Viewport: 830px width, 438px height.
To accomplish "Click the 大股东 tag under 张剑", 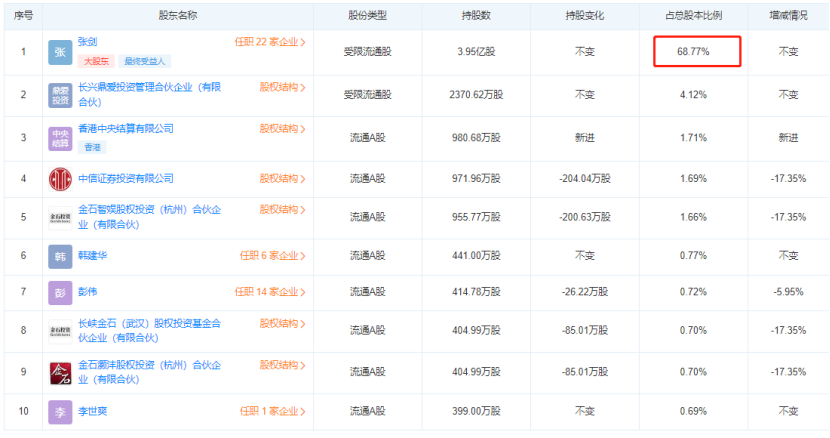I will [x=96, y=61].
